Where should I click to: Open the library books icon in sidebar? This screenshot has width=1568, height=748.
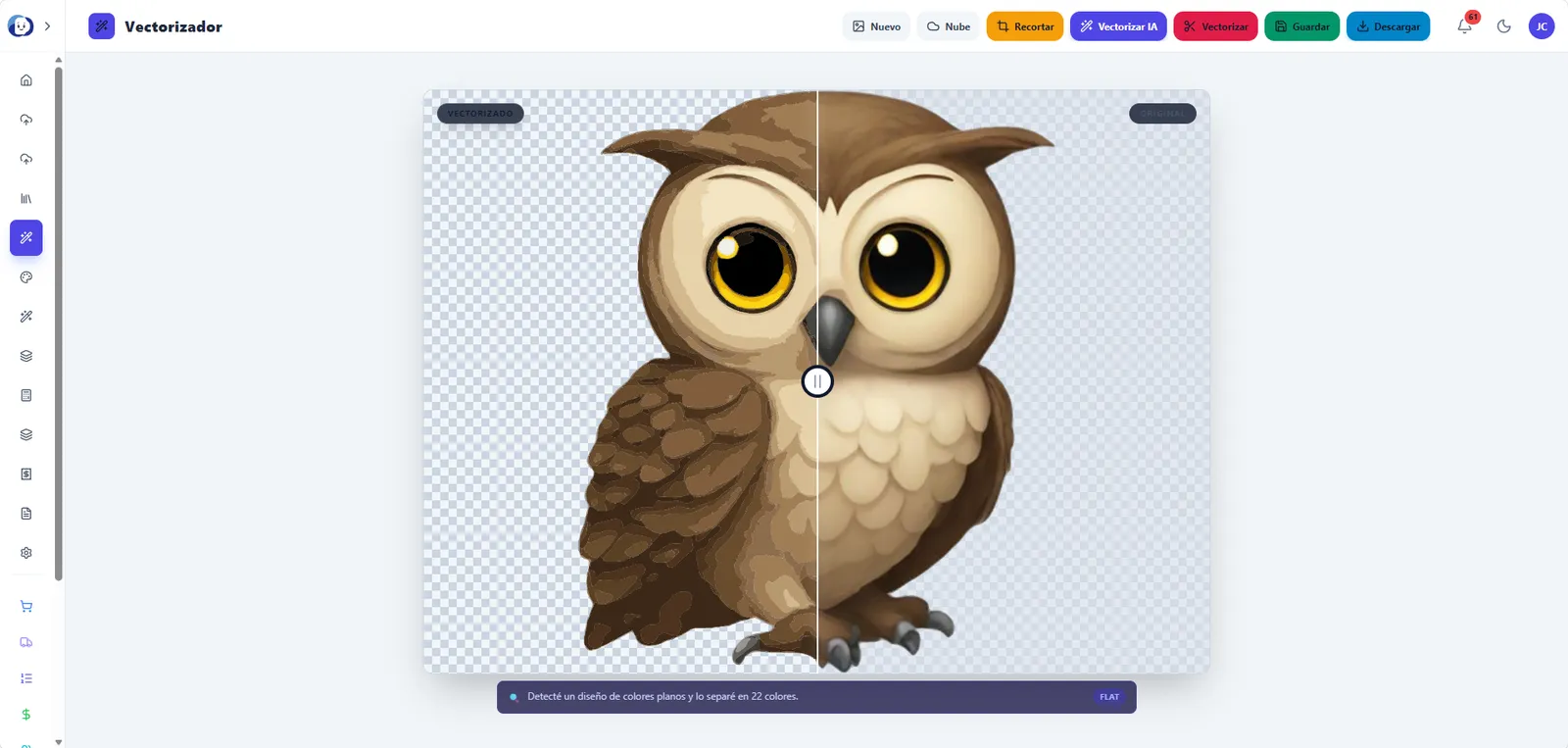pos(26,198)
